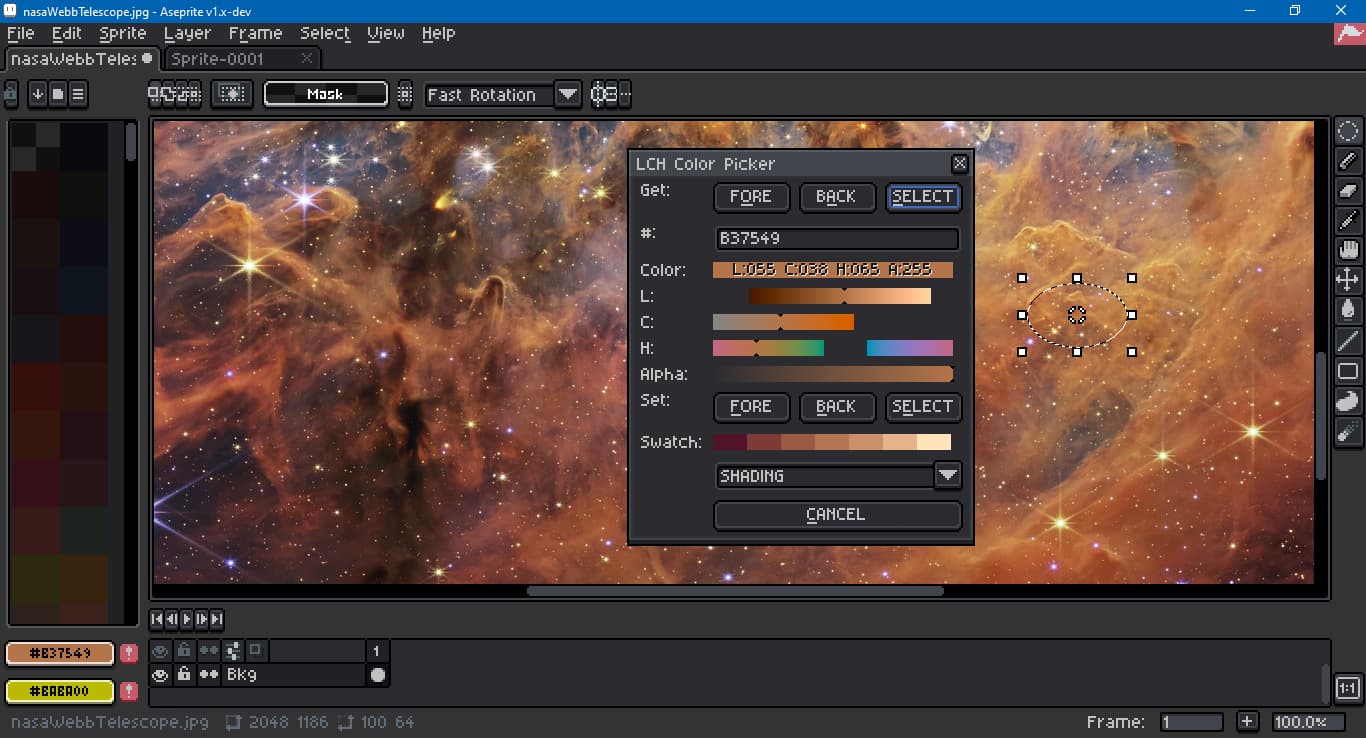Select the Blur tool at toolbar bottom
The image size is (1366, 738).
tap(1348, 431)
